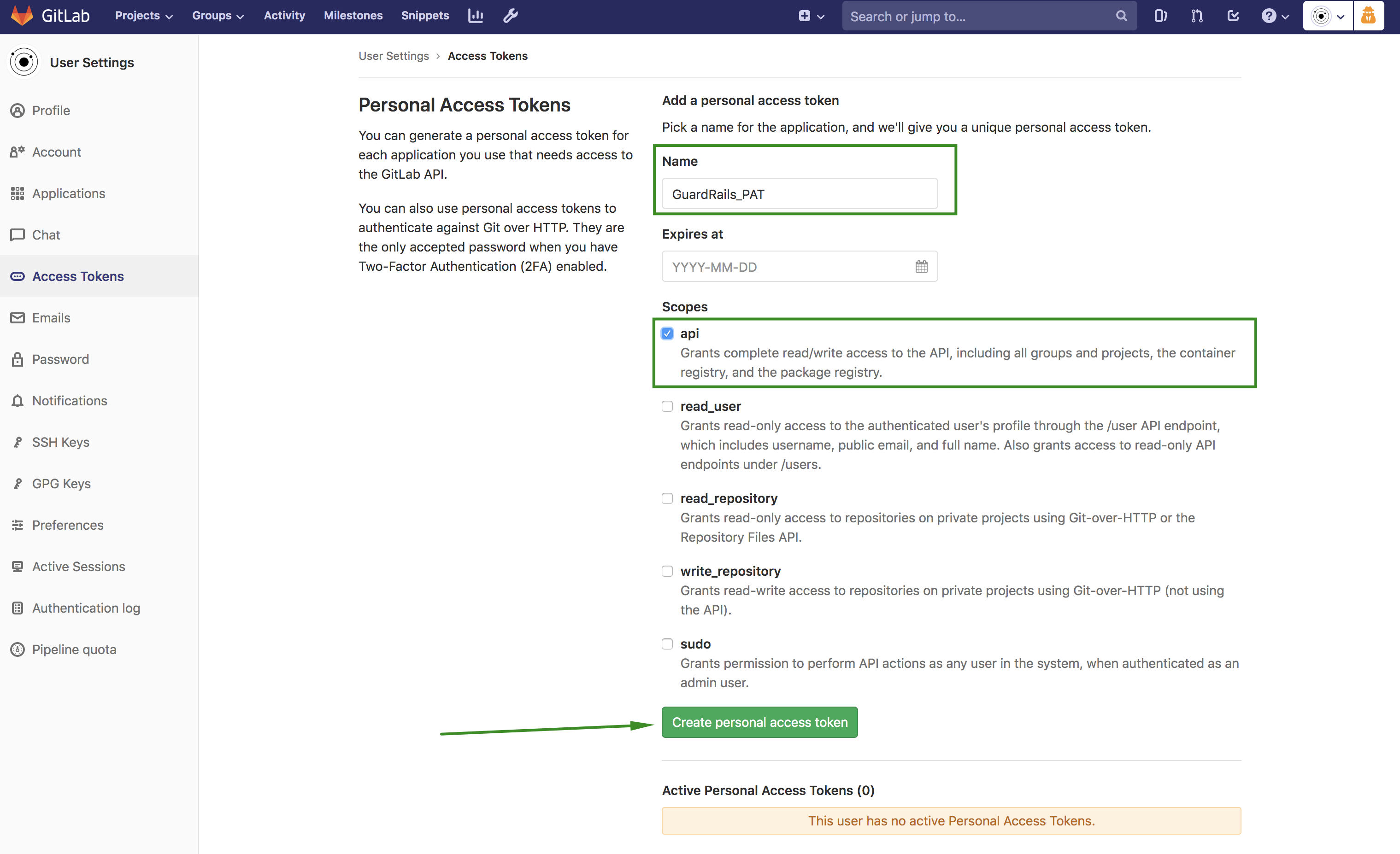Click the search bar icon
The height and width of the screenshot is (854, 1400).
1120,16
